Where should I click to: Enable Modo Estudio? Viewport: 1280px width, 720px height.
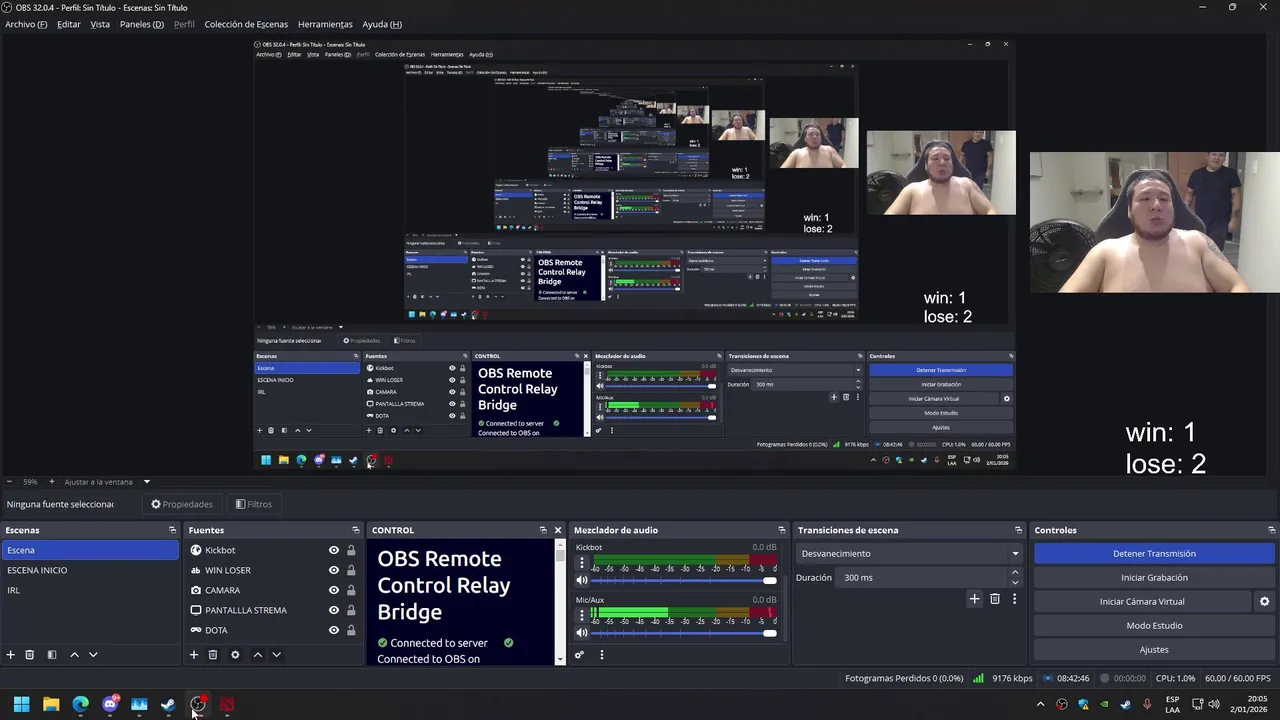pyautogui.click(x=1154, y=625)
